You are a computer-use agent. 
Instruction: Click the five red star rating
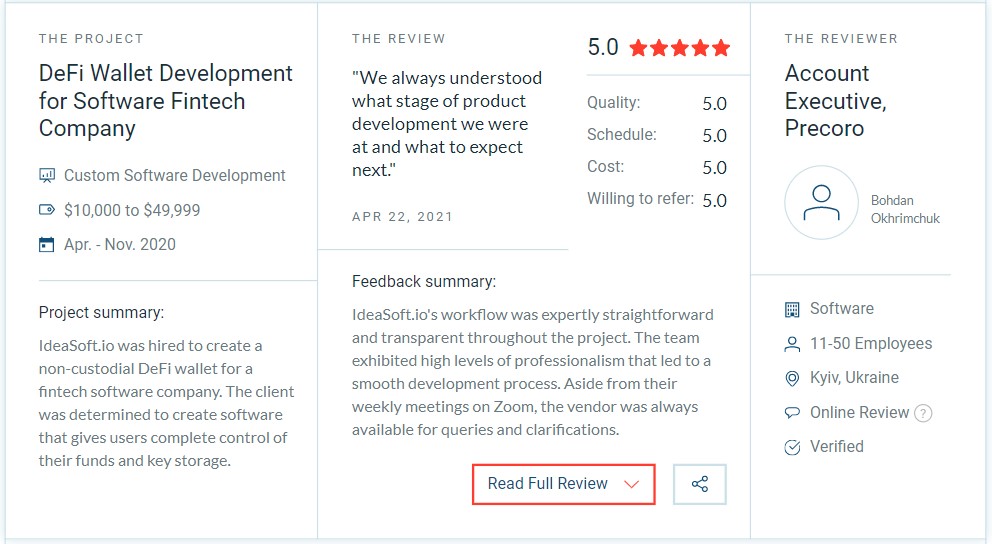pyautogui.click(x=680, y=48)
